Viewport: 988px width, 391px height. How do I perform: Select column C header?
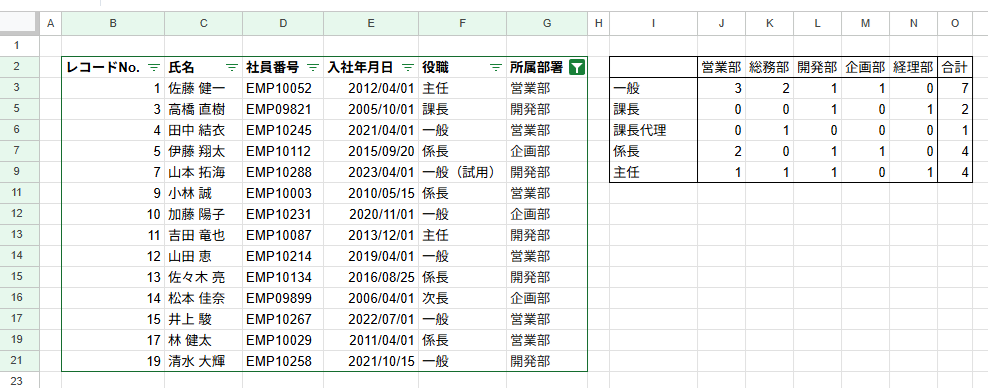pos(204,23)
